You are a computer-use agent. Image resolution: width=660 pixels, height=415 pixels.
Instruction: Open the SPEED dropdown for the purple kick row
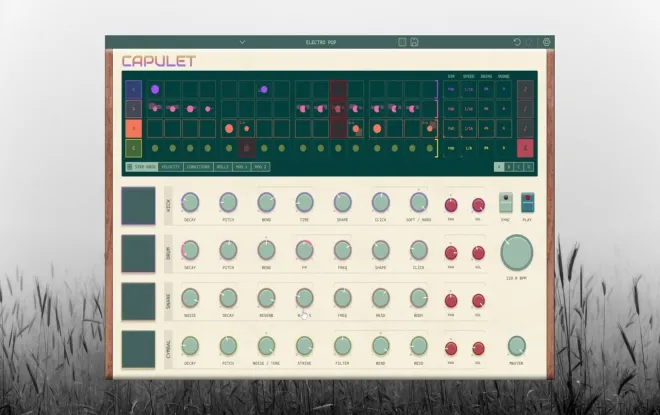(x=468, y=89)
